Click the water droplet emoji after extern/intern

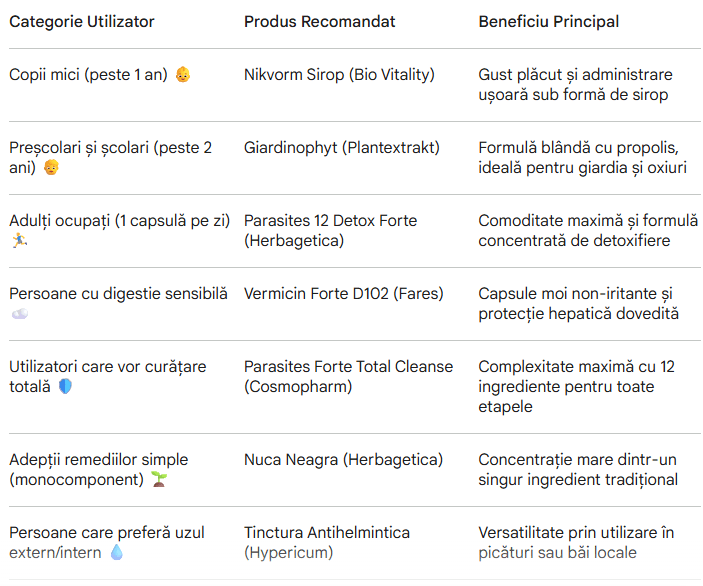(x=117, y=553)
